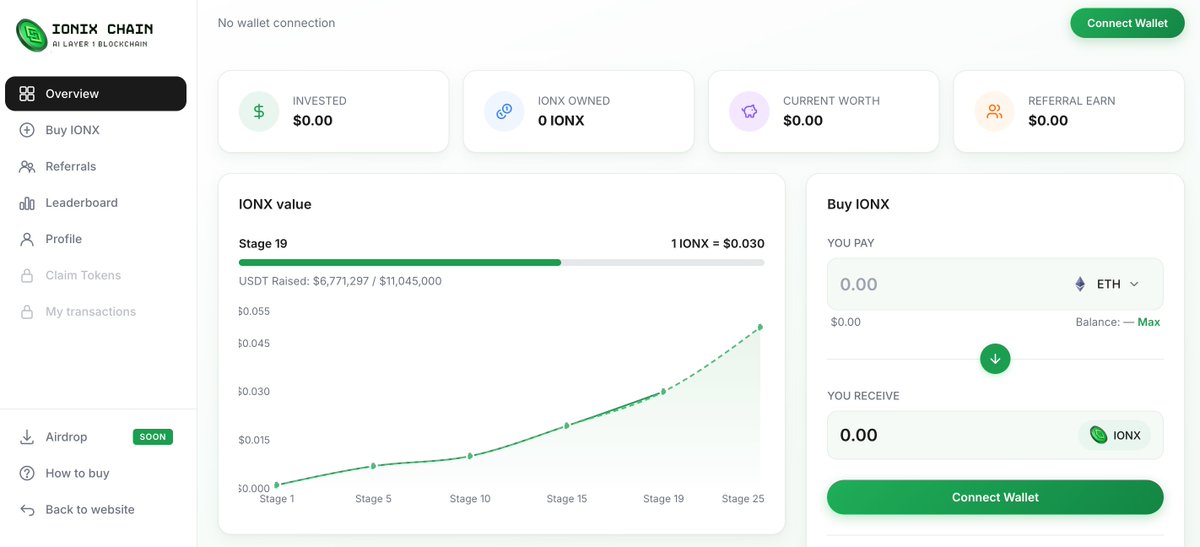1200x547 pixels.
Task: Click the Invested dollar sign icon
Action: click(x=259, y=111)
